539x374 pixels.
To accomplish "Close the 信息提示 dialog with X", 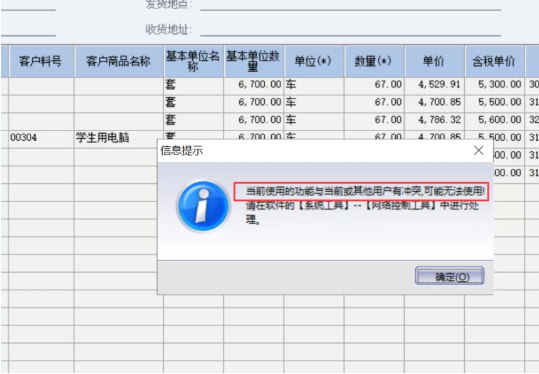I will pos(478,150).
